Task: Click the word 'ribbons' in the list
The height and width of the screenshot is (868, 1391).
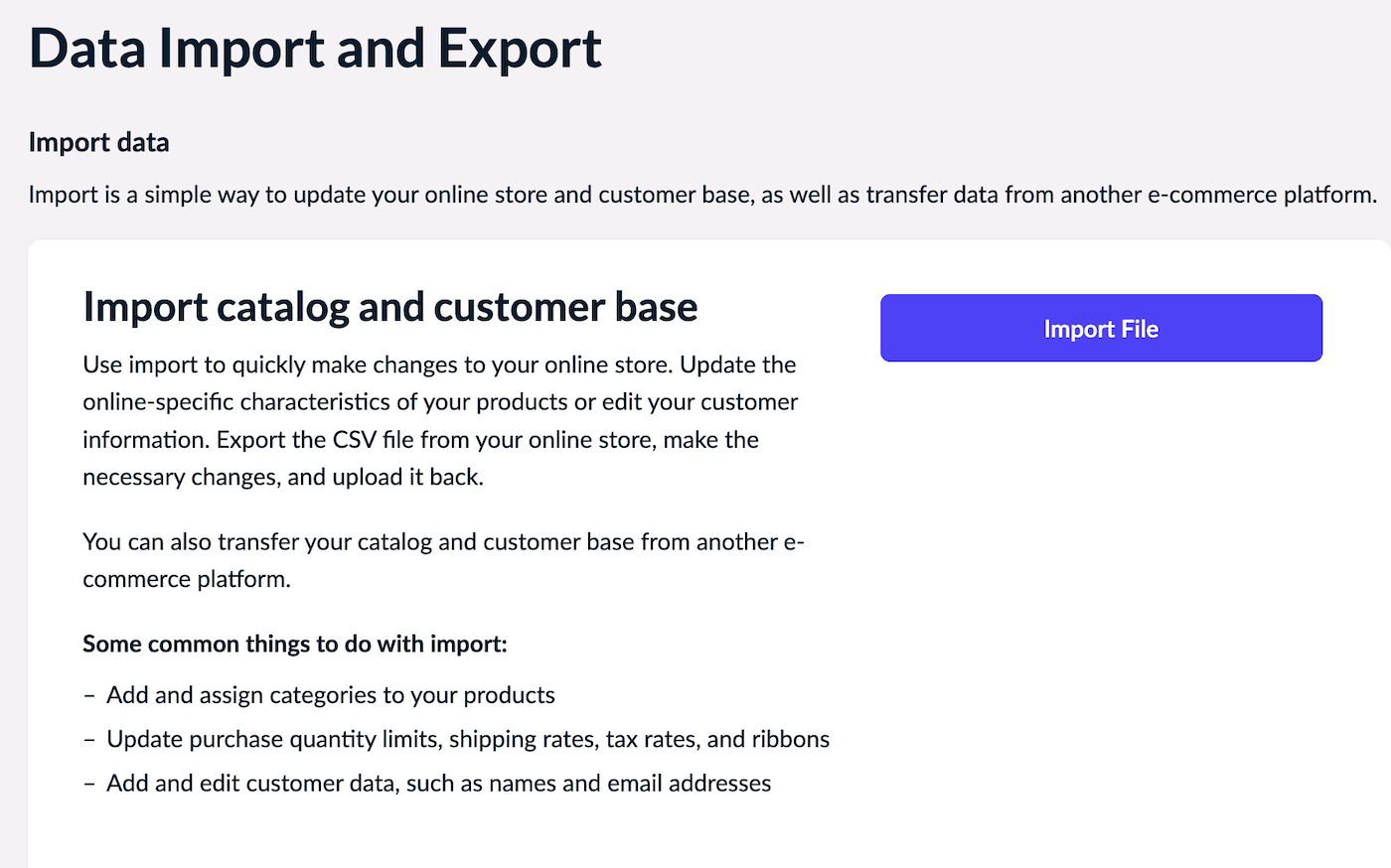Action: tap(790, 740)
